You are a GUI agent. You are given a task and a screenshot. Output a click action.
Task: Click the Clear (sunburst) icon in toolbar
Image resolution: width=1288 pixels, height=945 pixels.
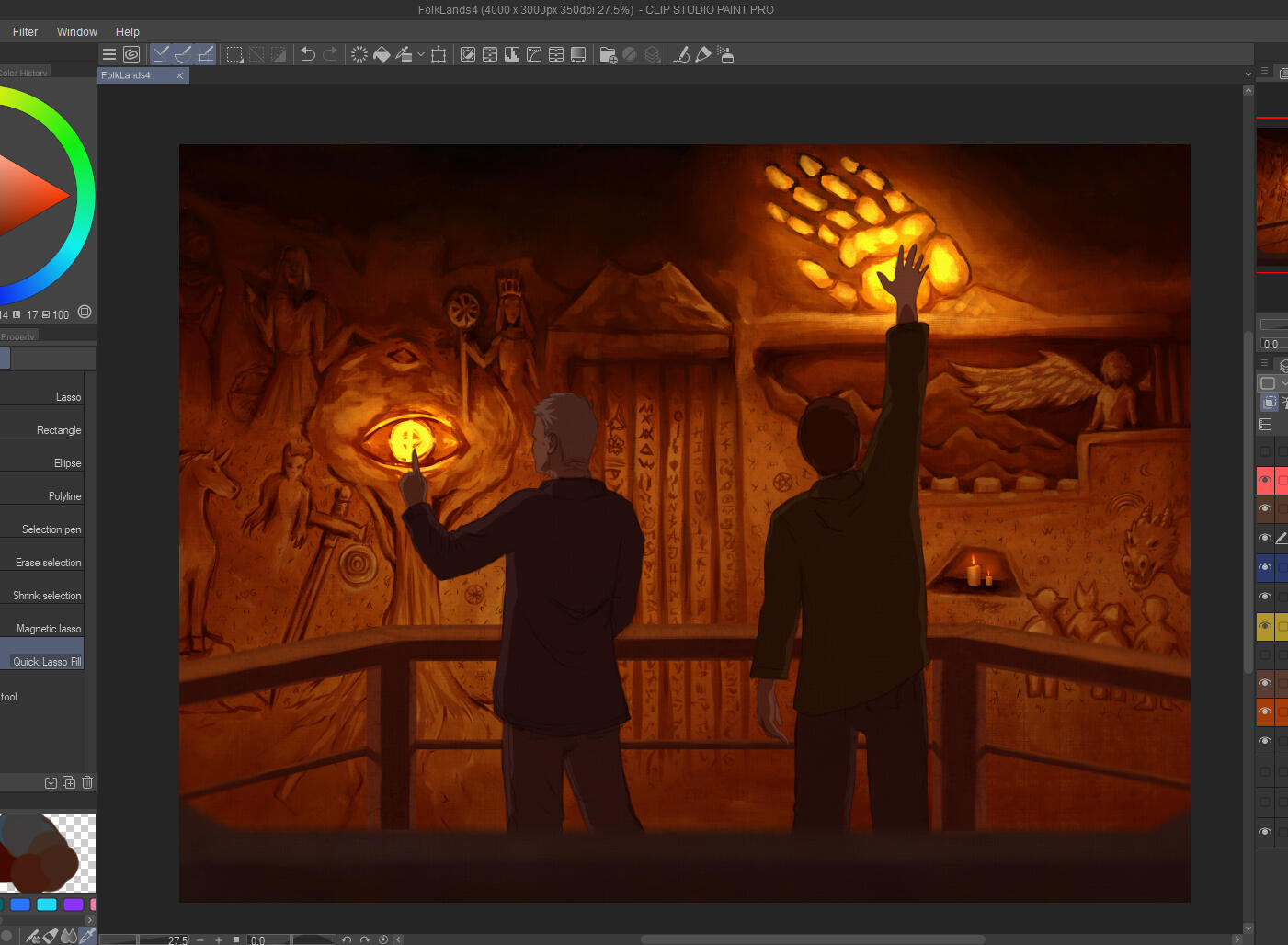pos(359,54)
